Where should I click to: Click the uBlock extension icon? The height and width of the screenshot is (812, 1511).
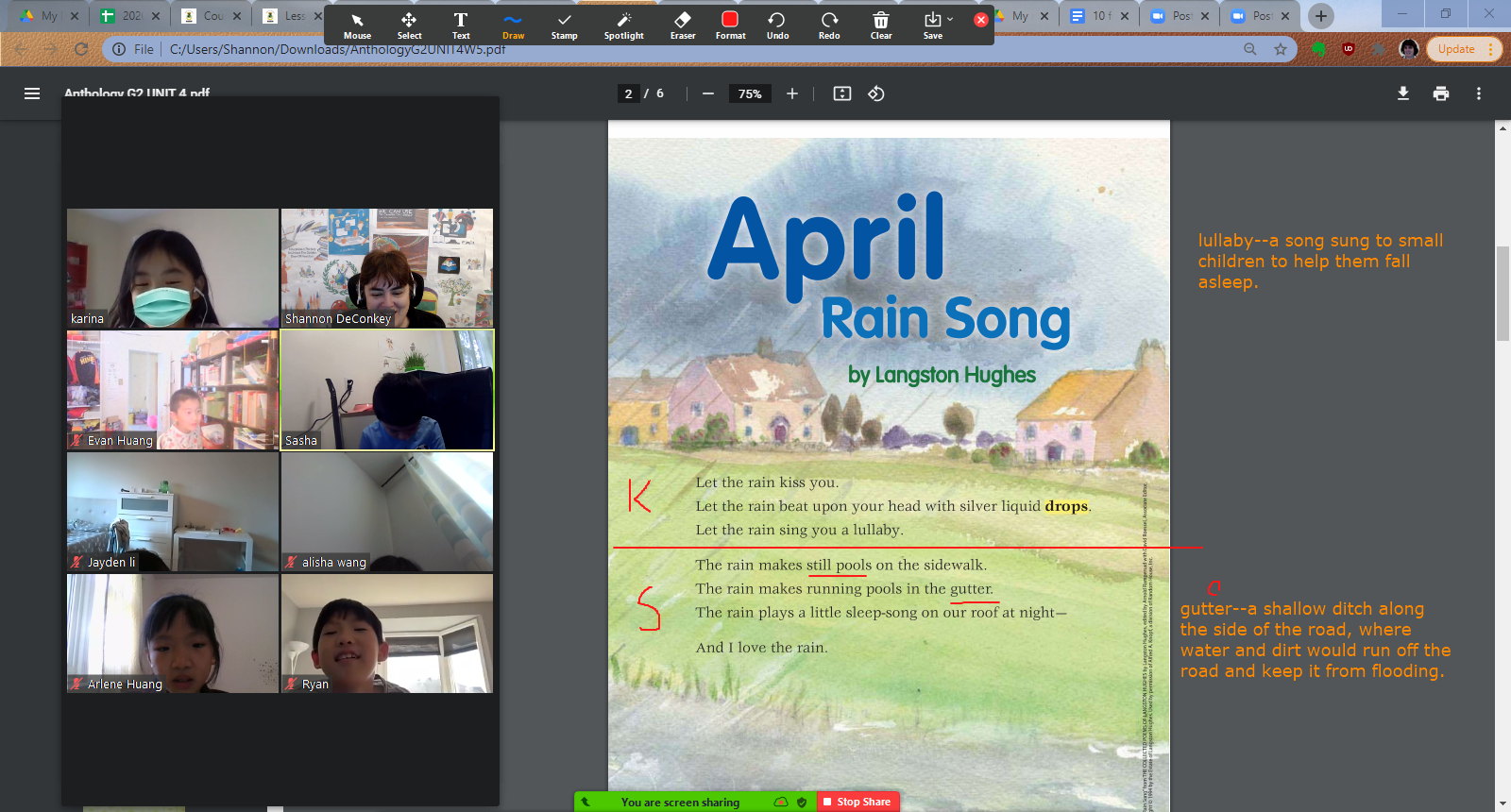(x=1349, y=49)
